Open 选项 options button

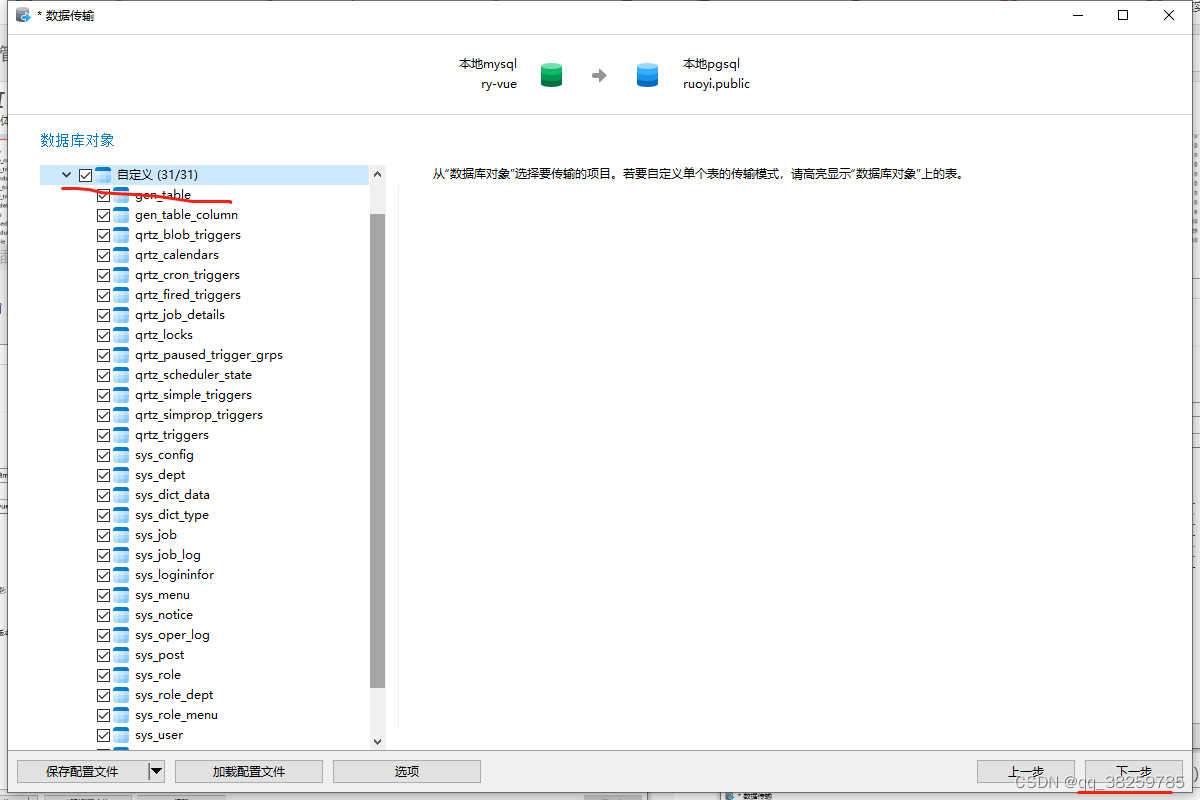pyautogui.click(x=407, y=771)
